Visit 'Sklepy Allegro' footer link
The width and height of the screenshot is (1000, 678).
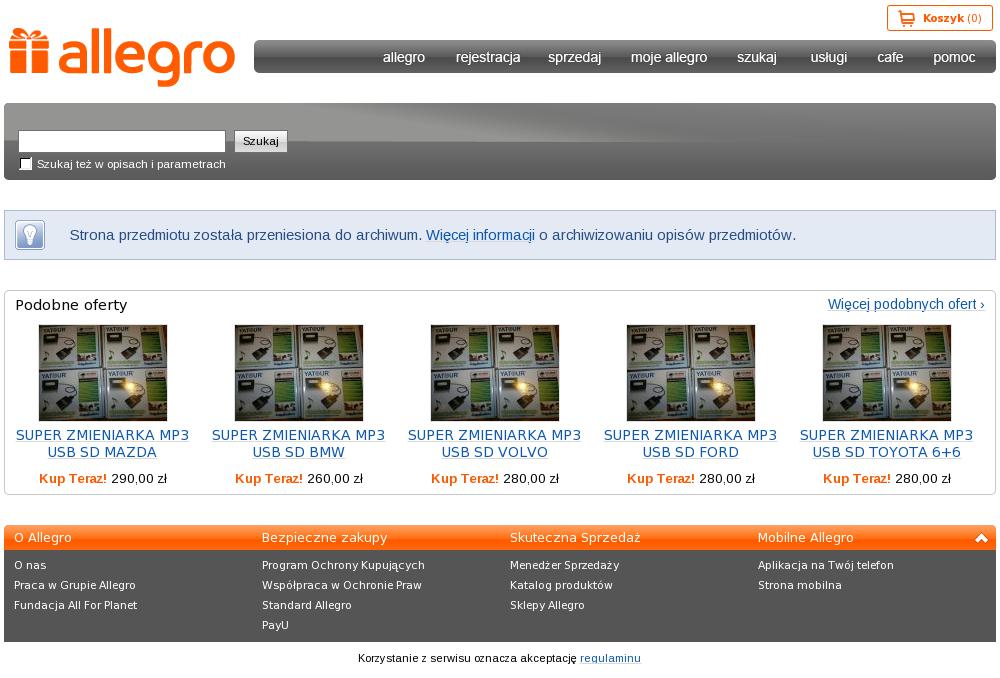tap(547, 605)
